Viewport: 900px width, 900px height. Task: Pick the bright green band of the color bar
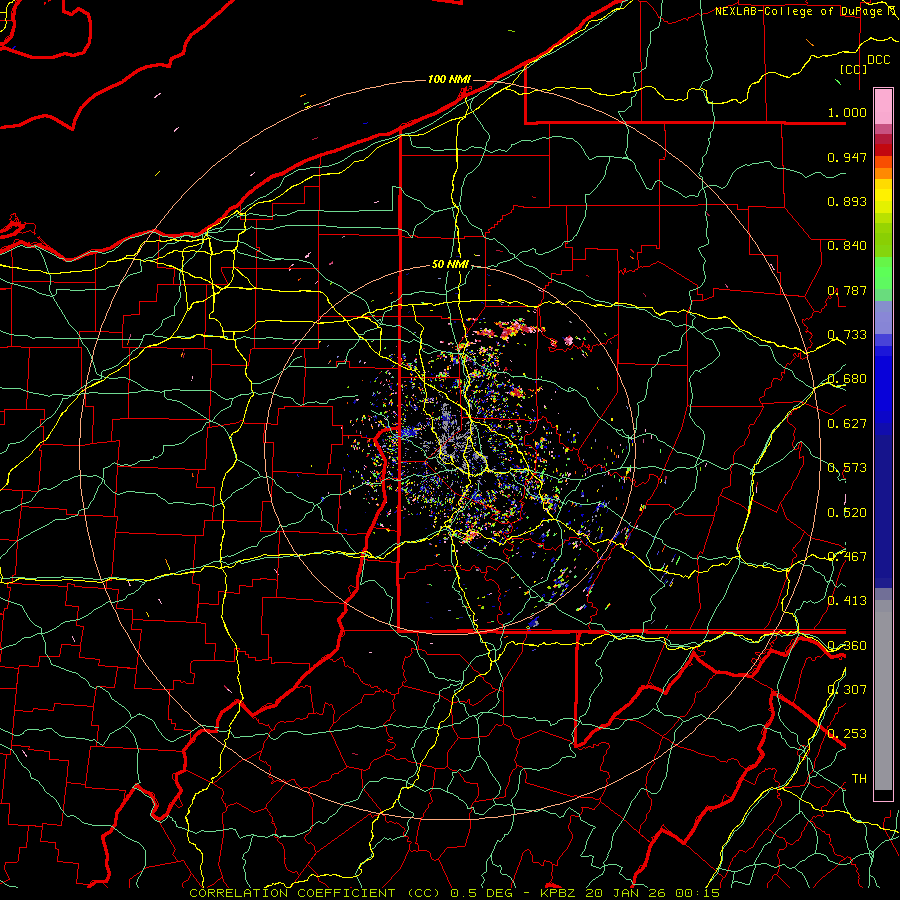point(883,273)
